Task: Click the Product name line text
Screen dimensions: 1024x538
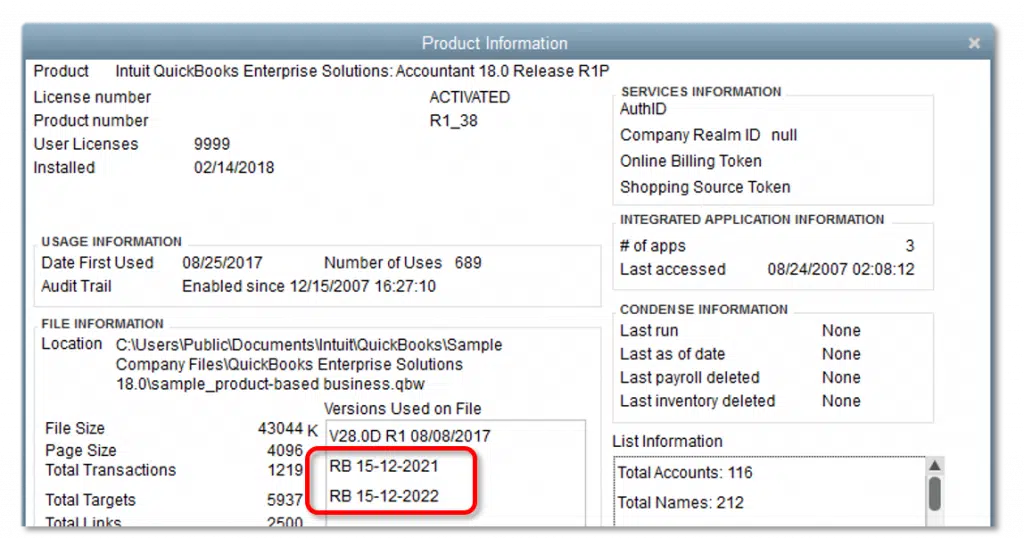Action: click(x=362, y=71)
